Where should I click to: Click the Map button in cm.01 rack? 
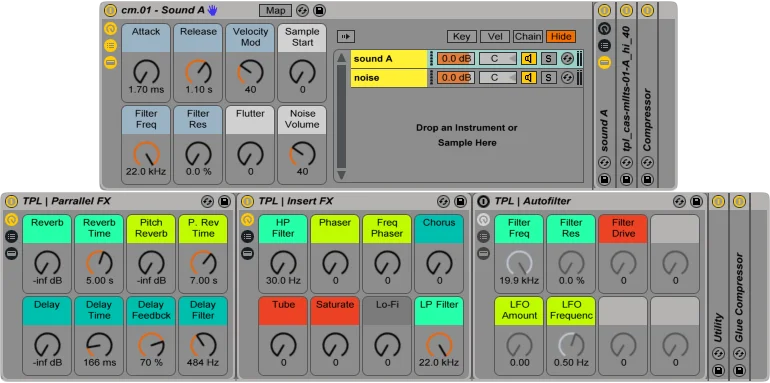(x=275, y=10)
